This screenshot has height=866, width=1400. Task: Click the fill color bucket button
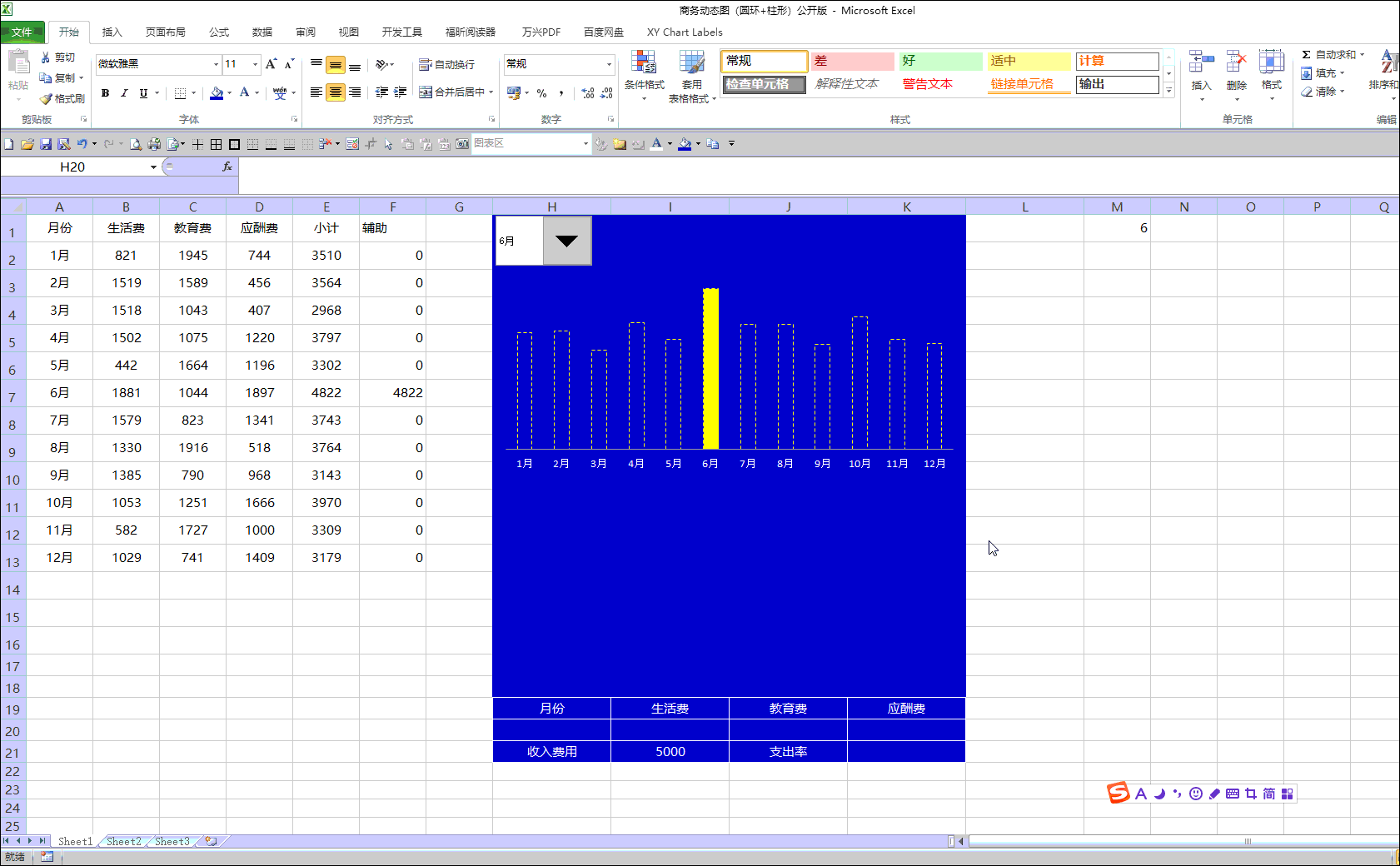pos(217,92)
